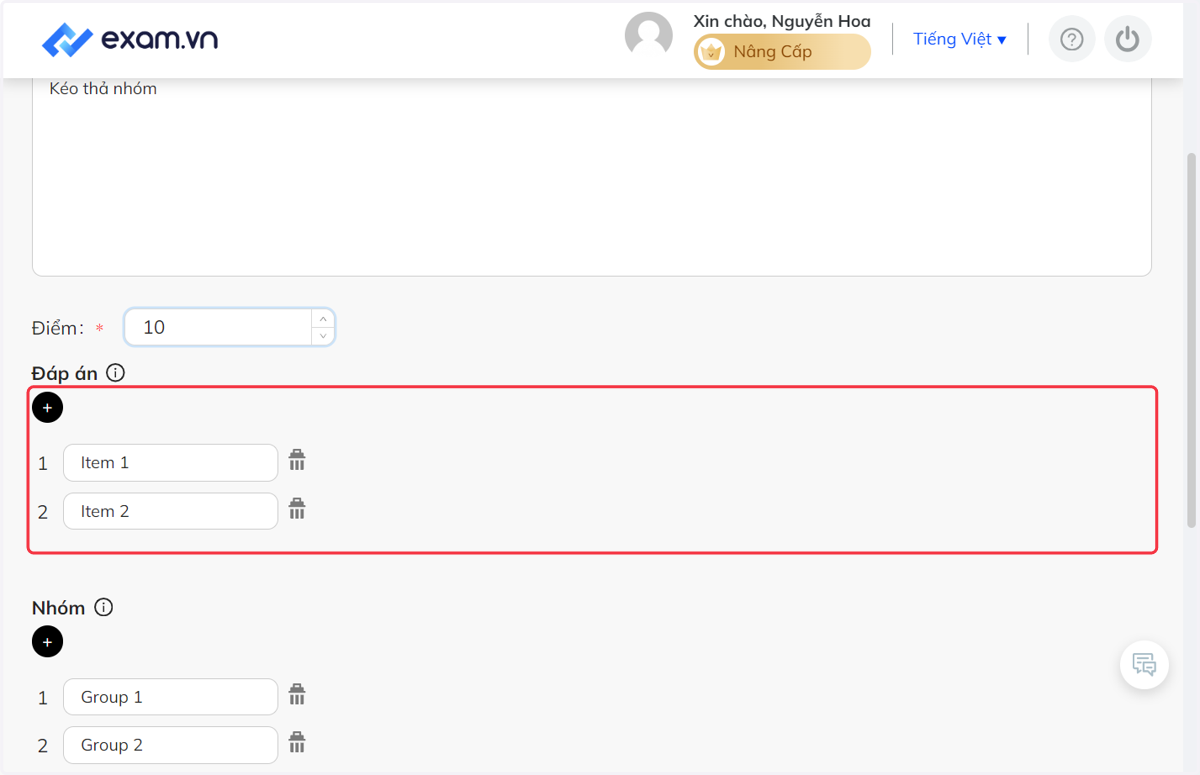Delete Group 2 using its trash icon
The width and height of the screenshot is (1200, 775).
point(297,742)
